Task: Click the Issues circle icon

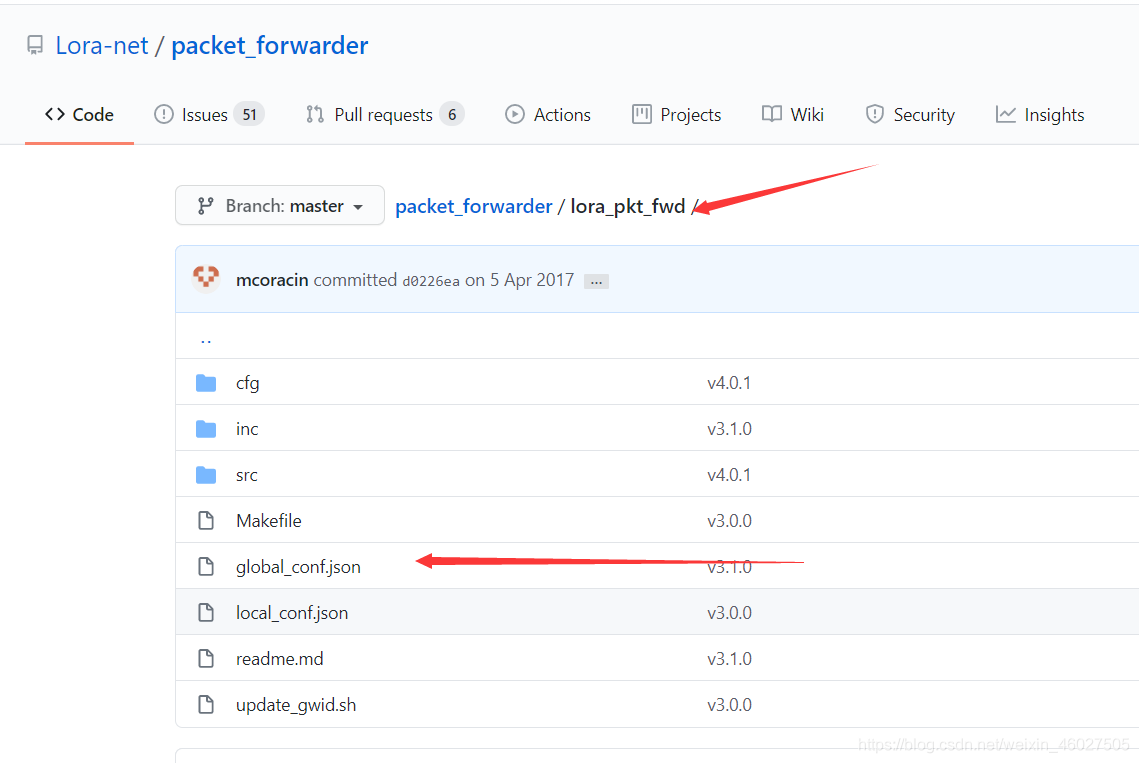Action: pyautogui.click(x=164, y=114)
